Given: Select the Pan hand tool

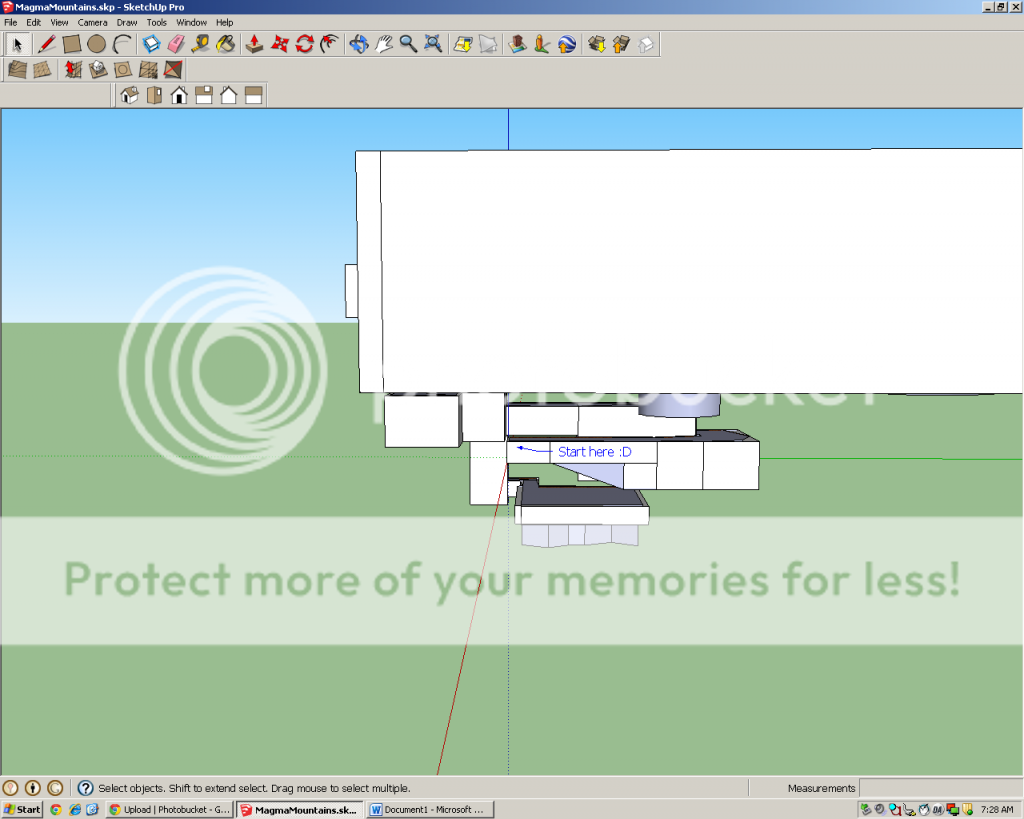Looking at the screenshot, I should (x=384, y=44).
